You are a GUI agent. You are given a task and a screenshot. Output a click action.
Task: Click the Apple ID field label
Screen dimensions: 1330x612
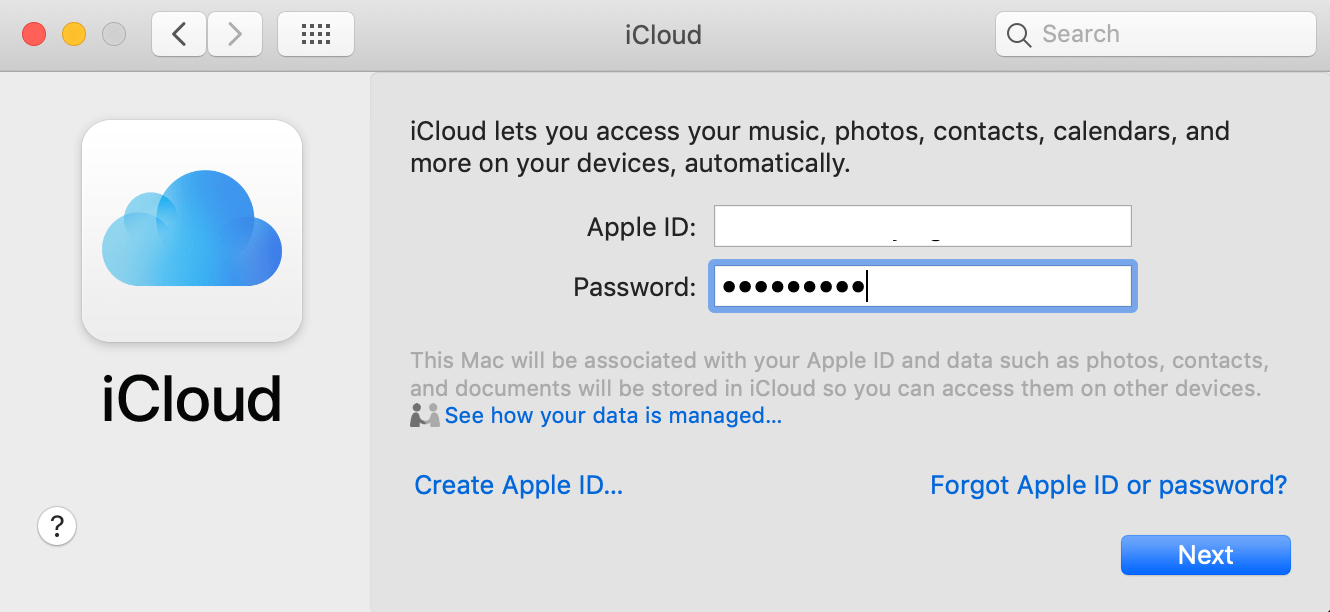641,227
